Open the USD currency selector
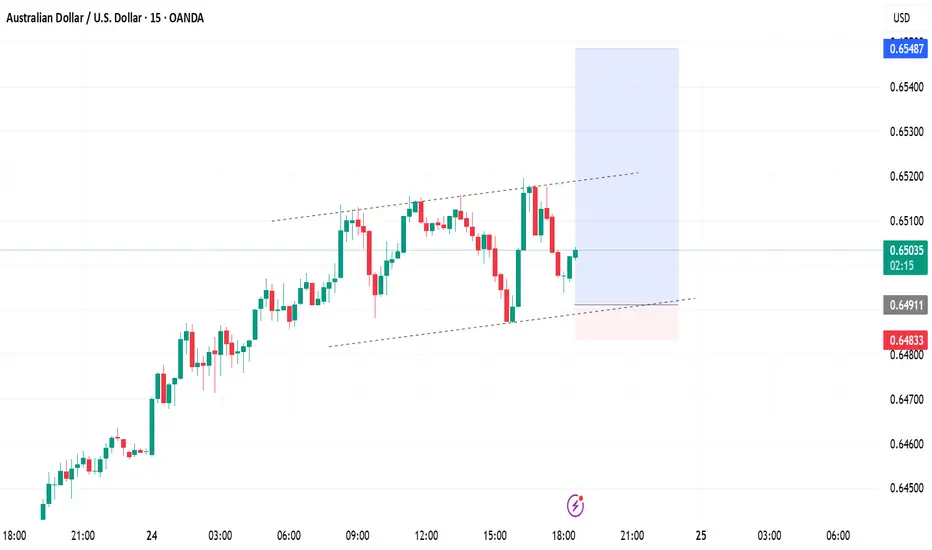The height and width of the screenshot is (550, 932). [901, 18]
